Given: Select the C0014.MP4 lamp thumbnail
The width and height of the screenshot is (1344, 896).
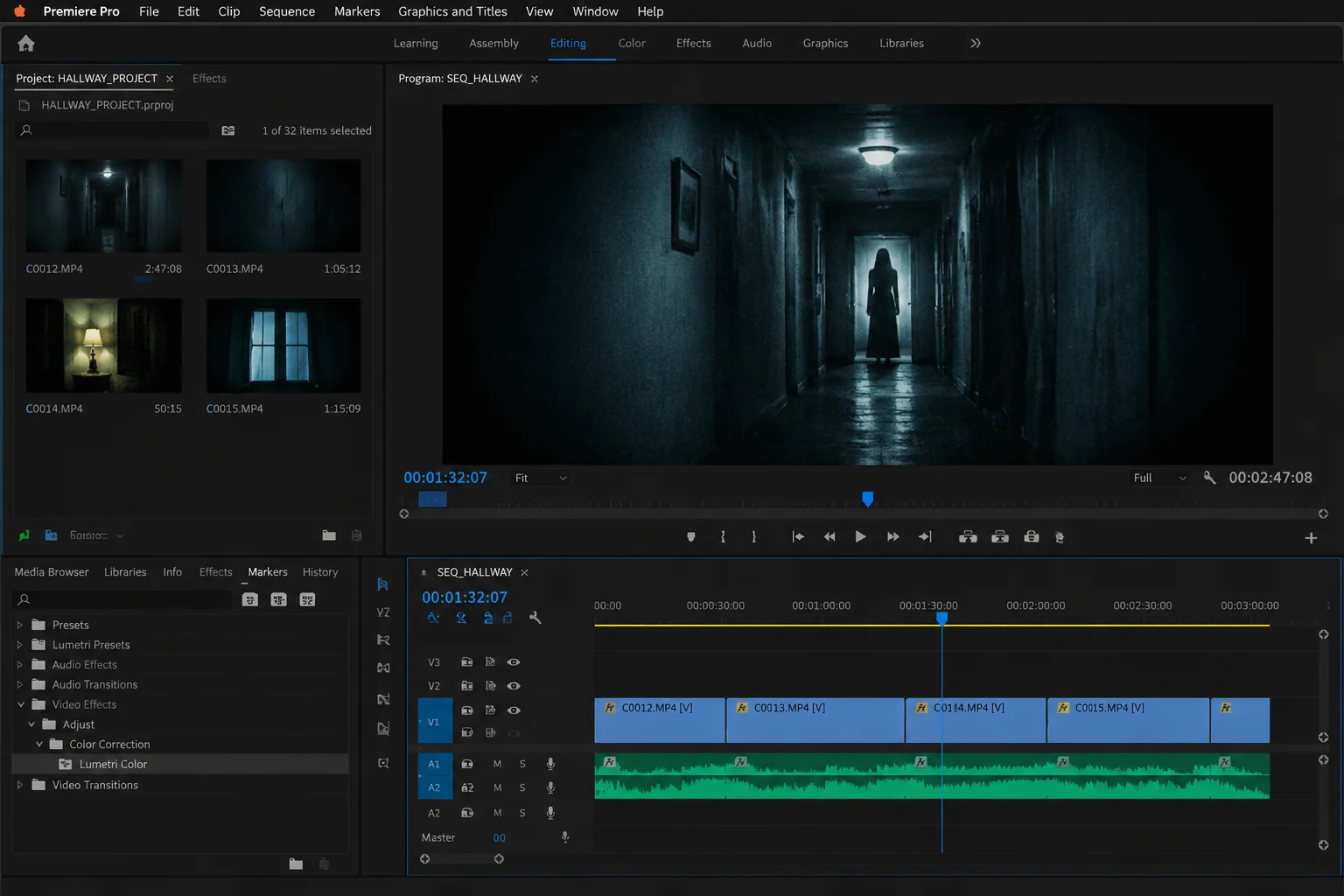Looking at the screenshot, I should click(104, 346).
